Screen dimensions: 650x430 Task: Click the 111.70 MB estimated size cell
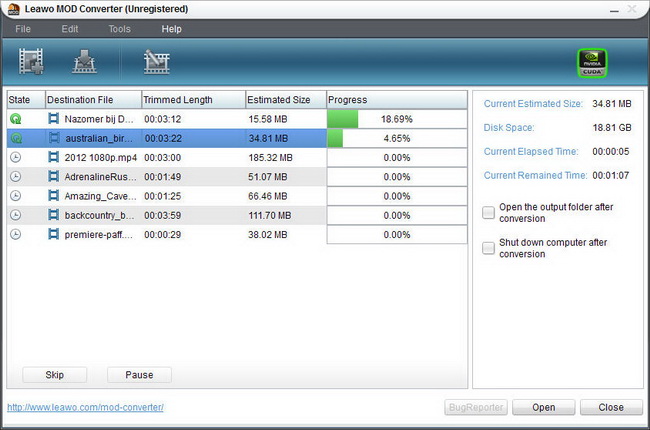pos(269,215)
